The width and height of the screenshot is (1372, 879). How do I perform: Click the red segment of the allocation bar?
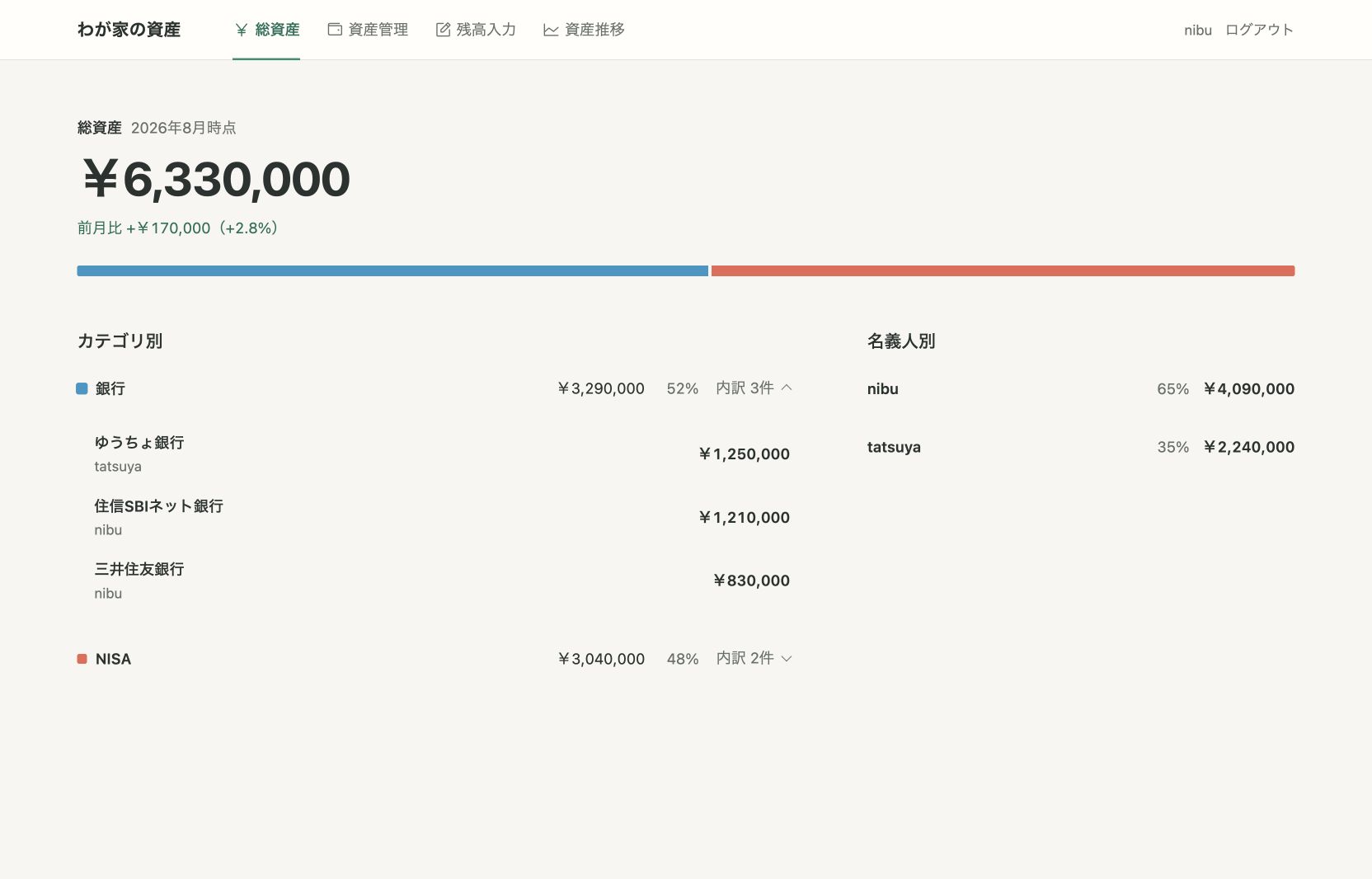pyautogui.click(x=1003, y=270)
